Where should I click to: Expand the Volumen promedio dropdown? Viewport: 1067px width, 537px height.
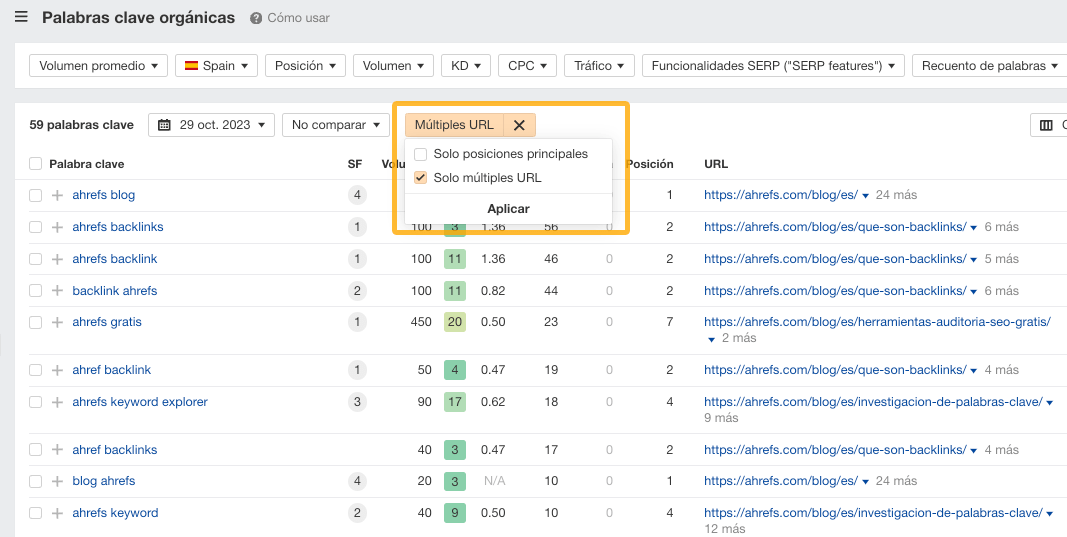point(99,66)
